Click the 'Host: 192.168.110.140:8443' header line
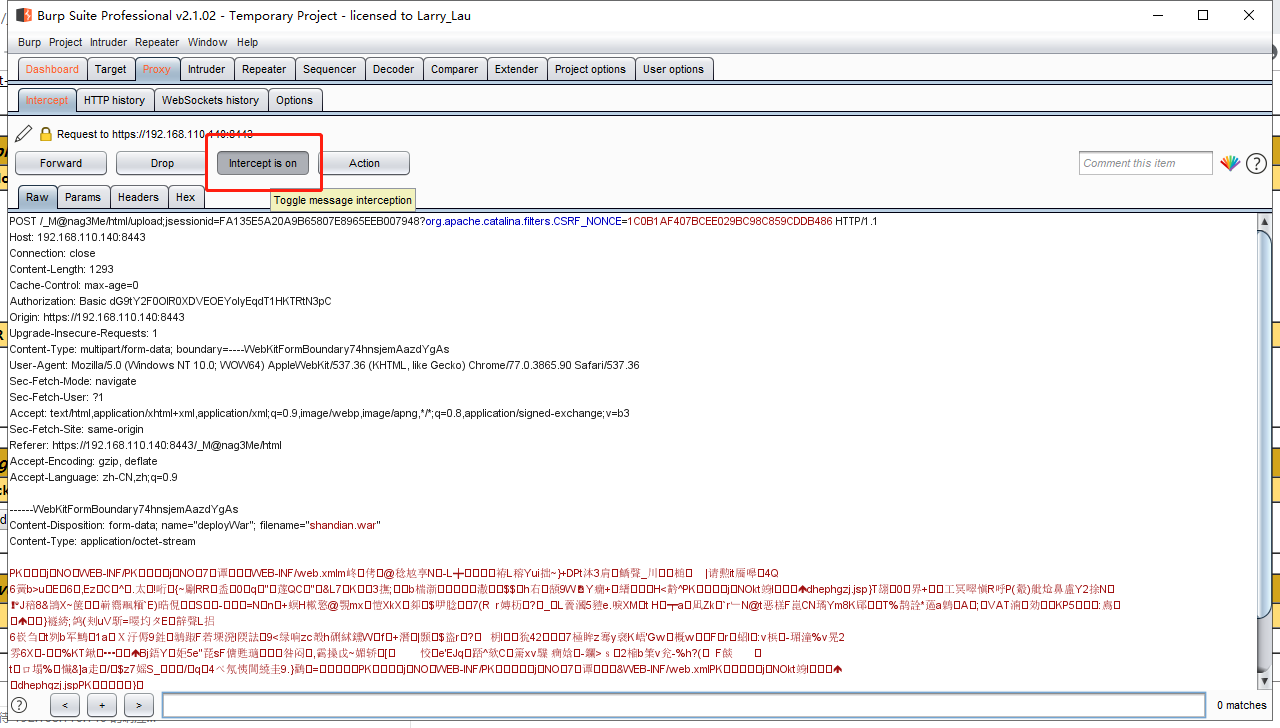 (78, 237)
